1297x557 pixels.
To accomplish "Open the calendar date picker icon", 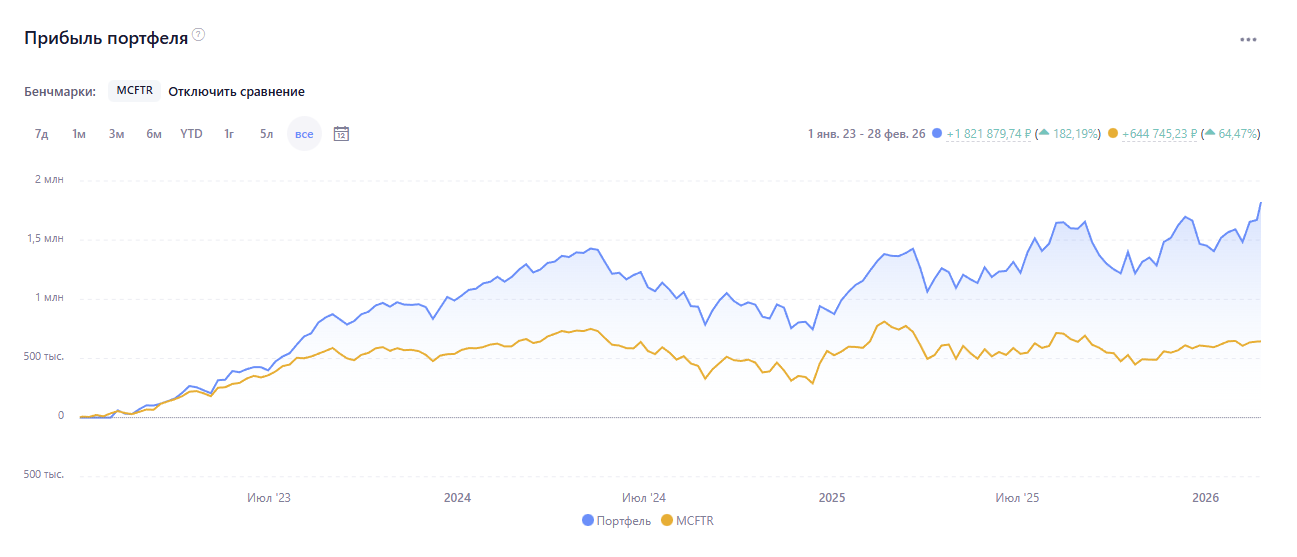I will pyautogui.click(x=341, y=133).
